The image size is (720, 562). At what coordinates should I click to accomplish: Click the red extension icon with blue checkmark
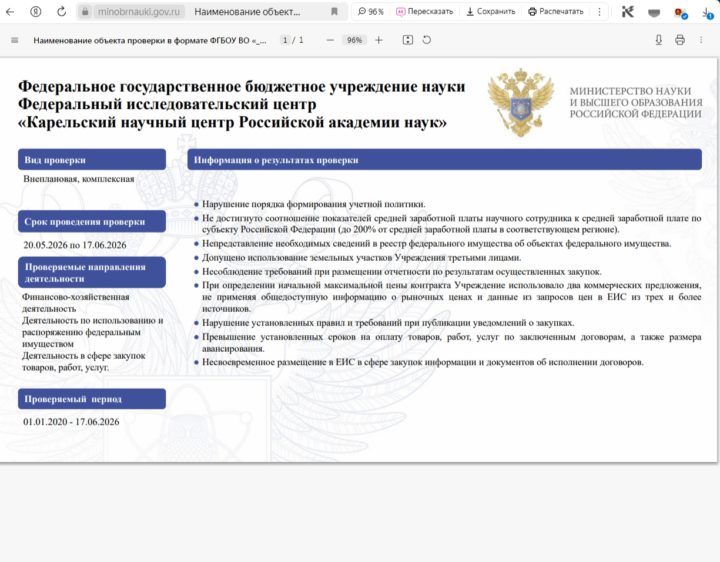coord(681,13)
